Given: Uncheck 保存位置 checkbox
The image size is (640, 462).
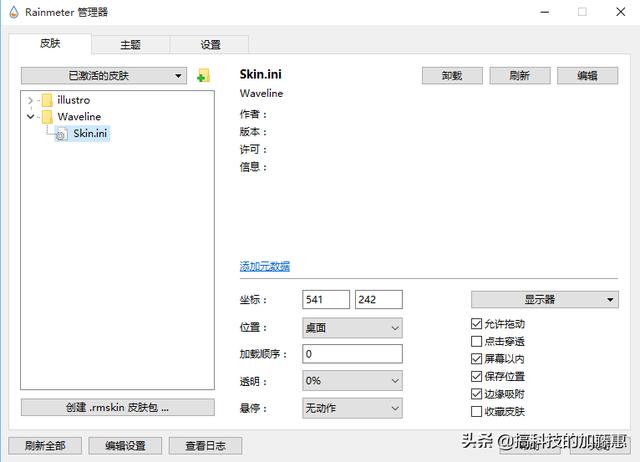Looking at the screenshot, I should 476,376.
